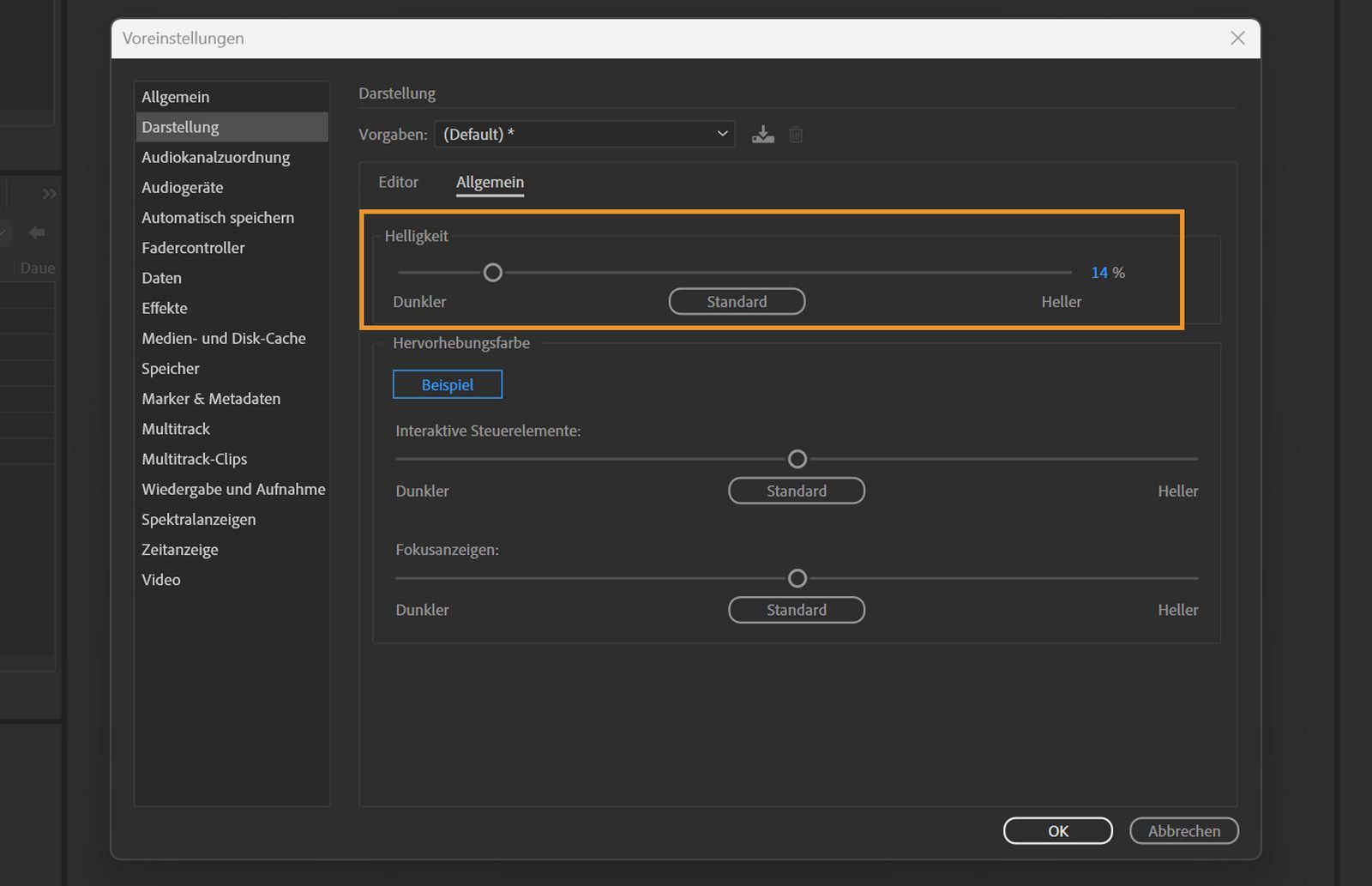
Task: Reset Interaktive Steuerelemente to Standard
Action: [x=796, y=491]
